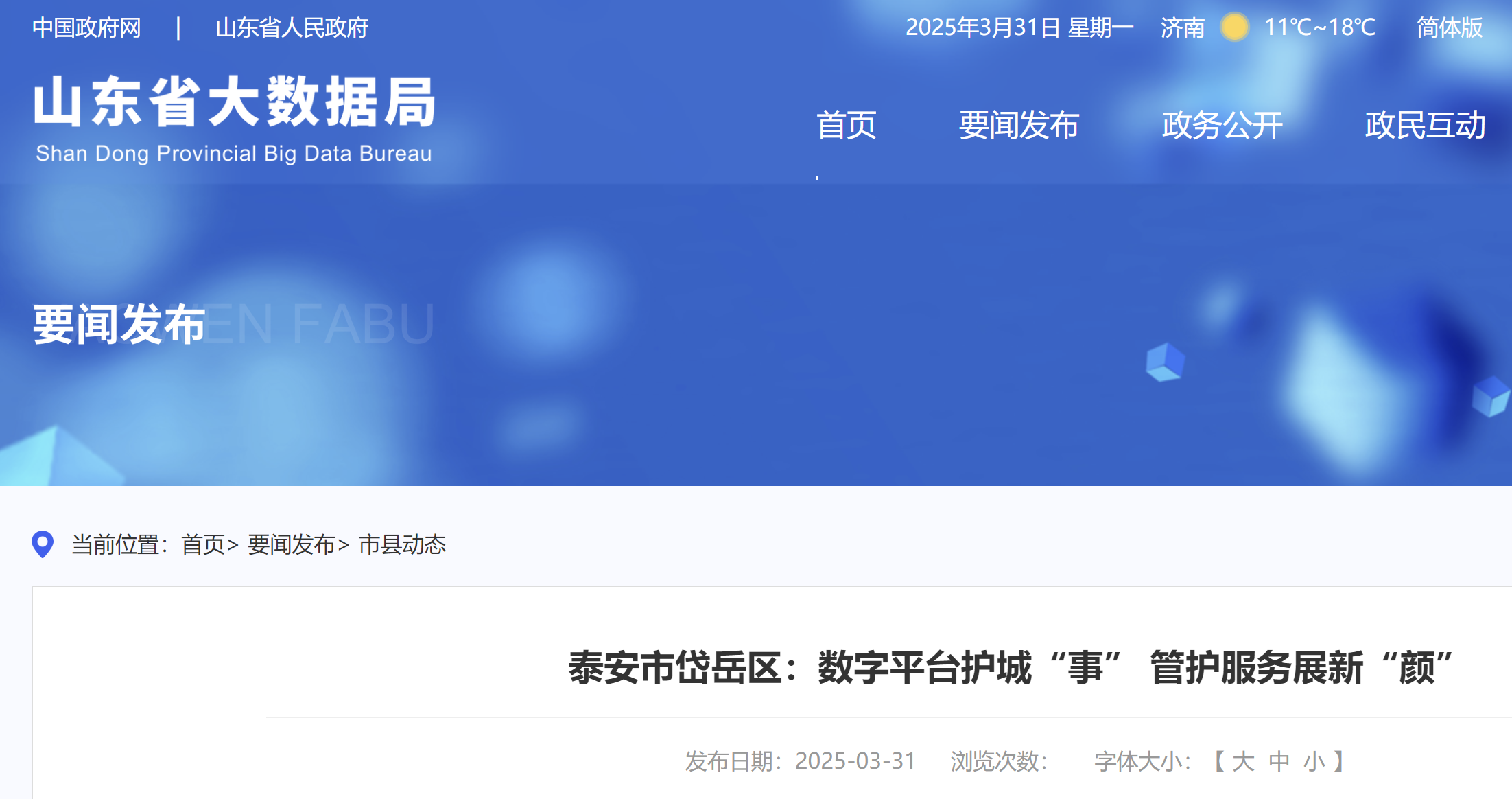Set font size to 大

click(1243, 761)
